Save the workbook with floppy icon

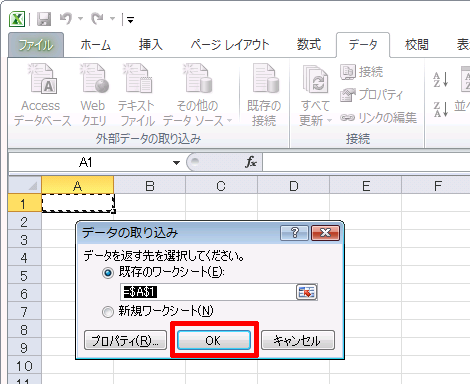(x=44, y=19)
